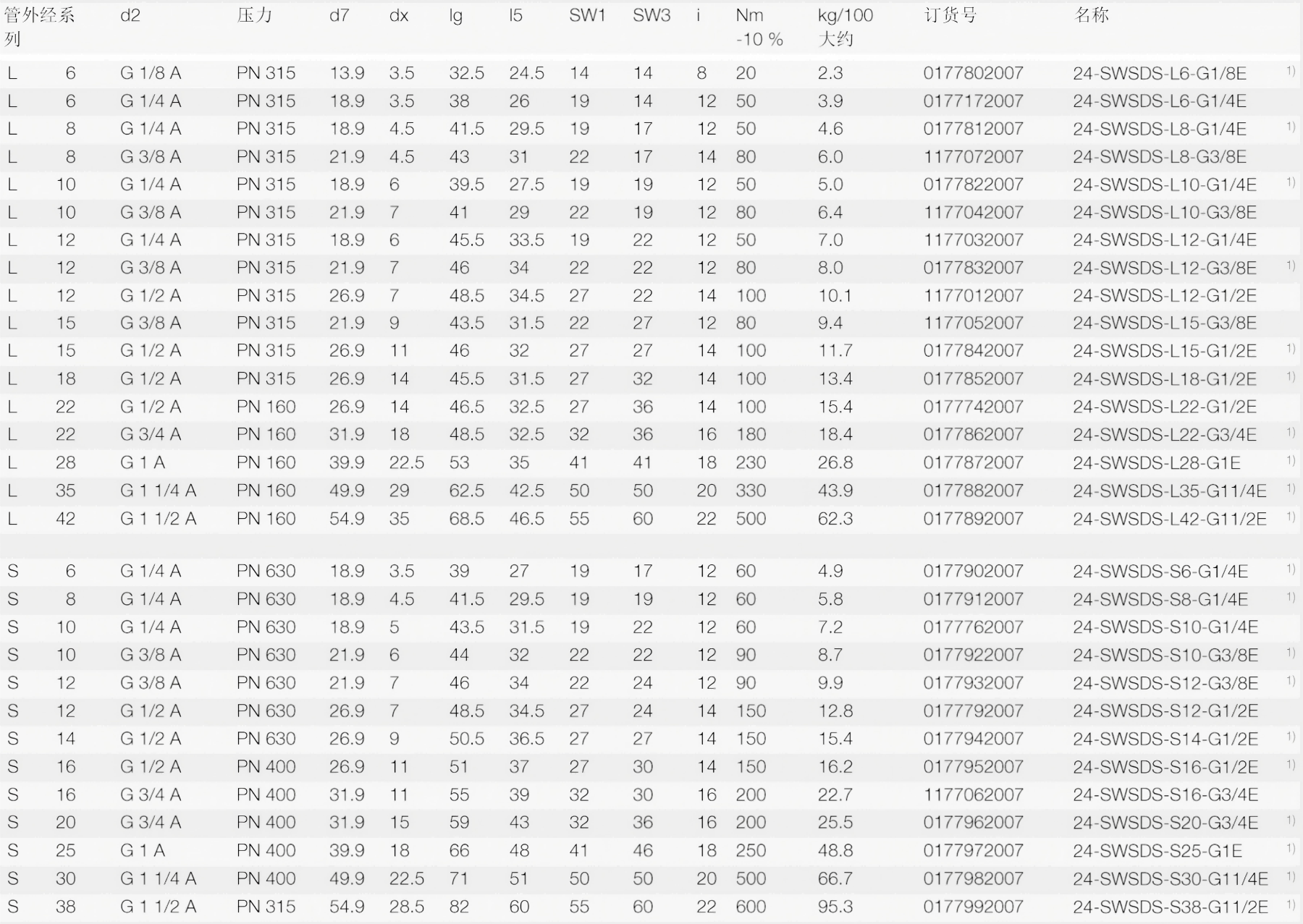Click the kg/100 column header
Image resolution: width=1303 pixels, height=924 pixels.
(x=846, y=15)
